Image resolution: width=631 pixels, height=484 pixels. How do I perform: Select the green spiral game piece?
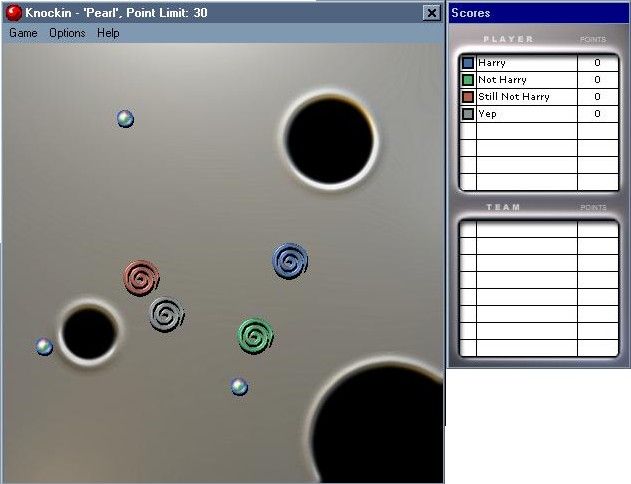[256, 335]
